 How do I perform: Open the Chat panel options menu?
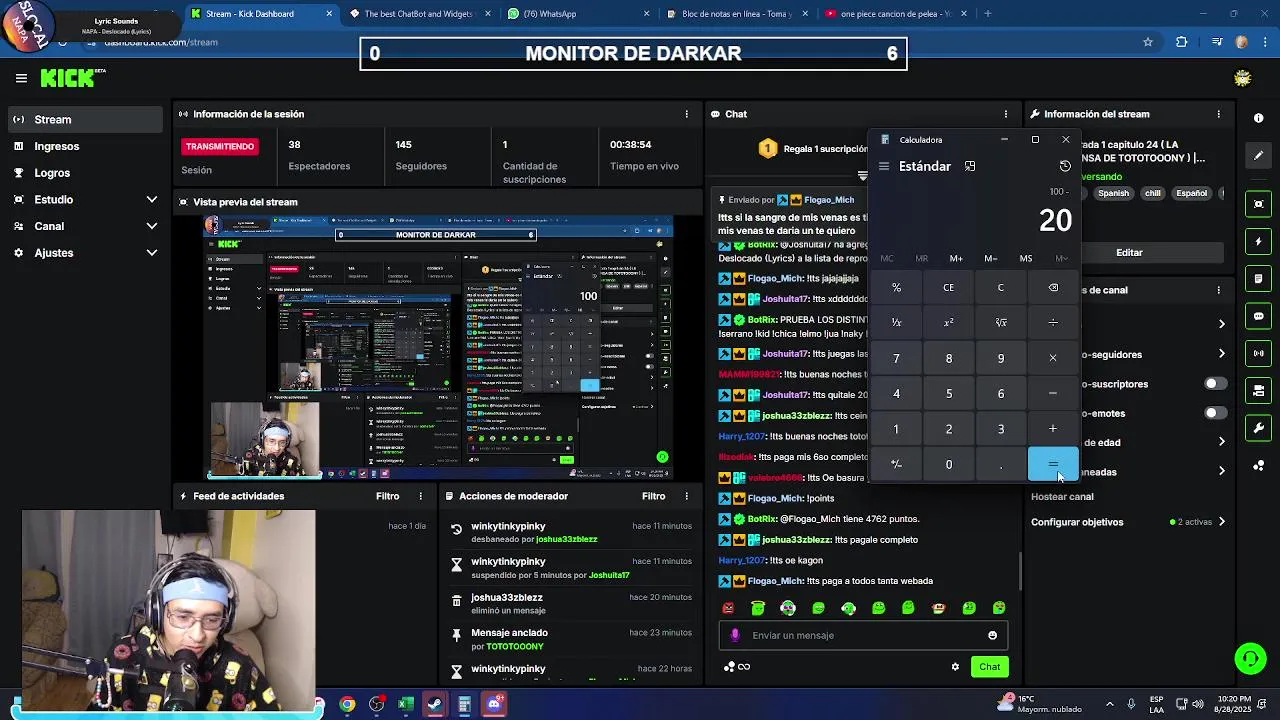[x=1006, y=114]
